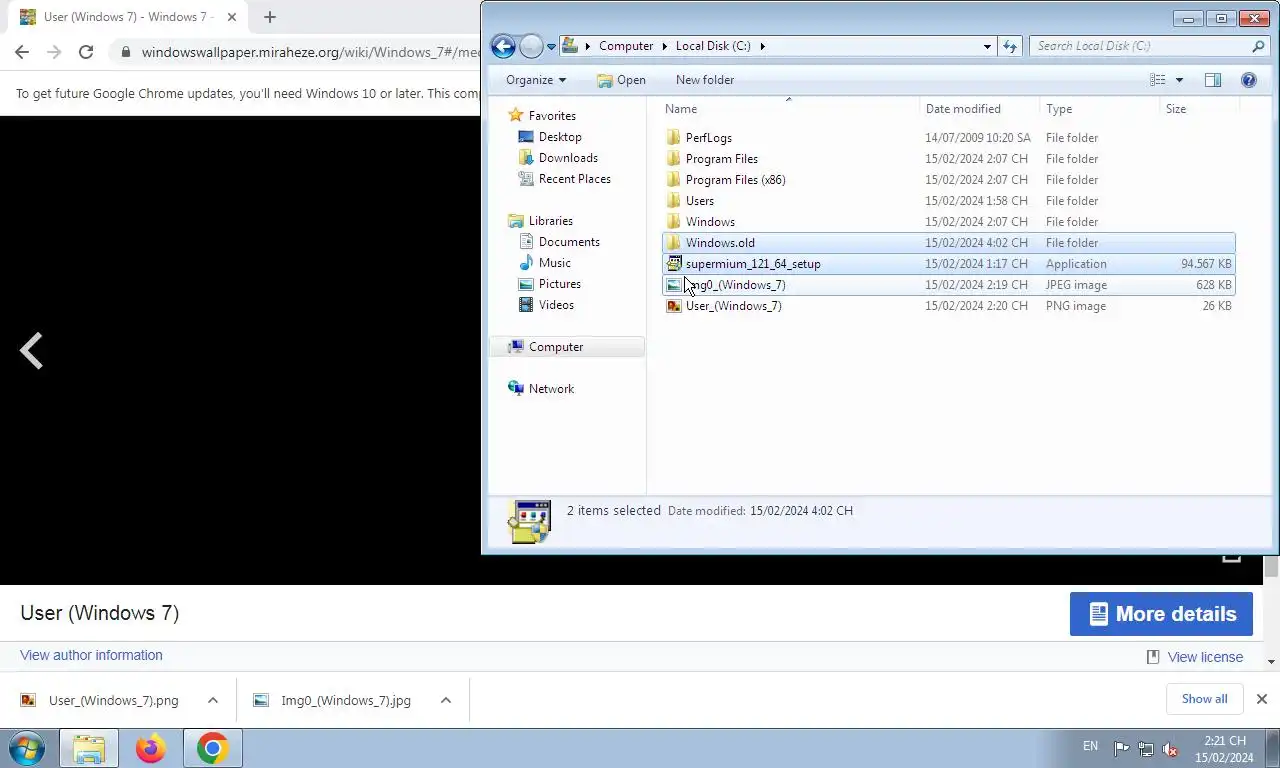Open downloaded User_(Windows_7).png
This screenshot has height=768, width=1280.
pos(100,700)
